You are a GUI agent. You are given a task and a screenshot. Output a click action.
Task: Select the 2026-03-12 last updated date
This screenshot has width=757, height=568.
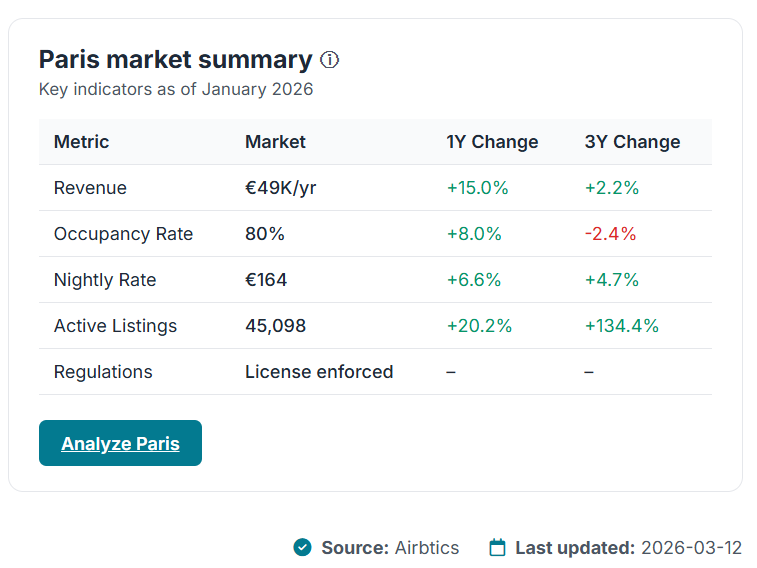(691, 547)
